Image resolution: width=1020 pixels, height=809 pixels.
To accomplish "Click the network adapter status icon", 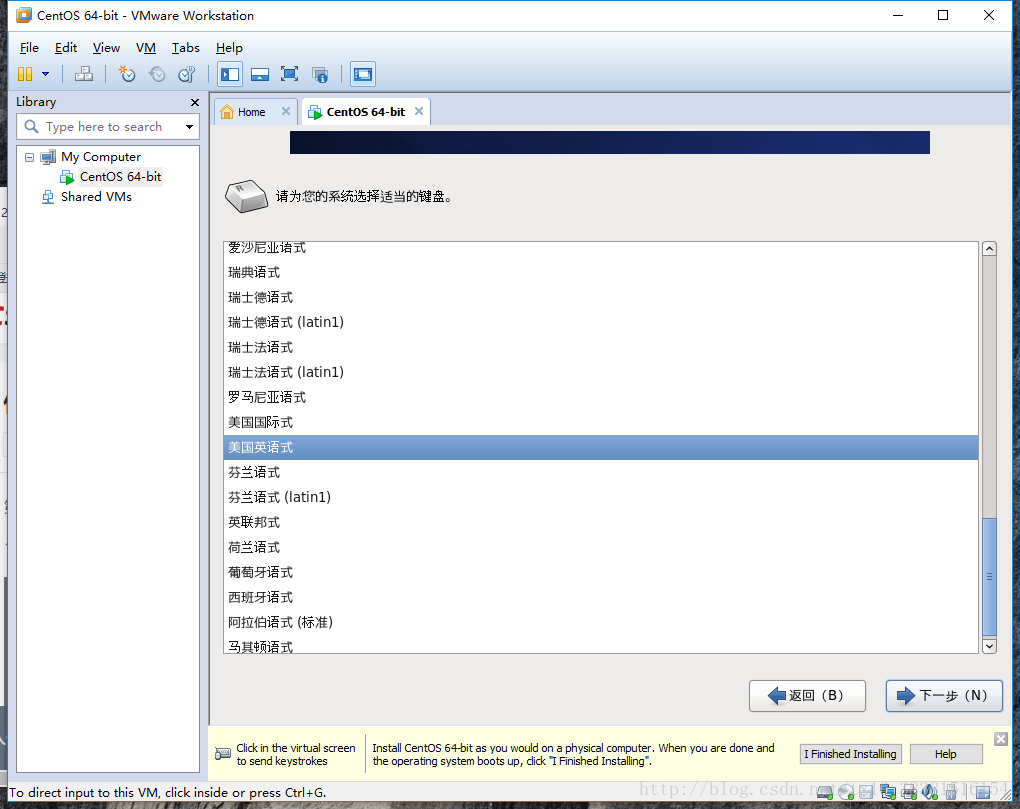I will tap(887, 791).
